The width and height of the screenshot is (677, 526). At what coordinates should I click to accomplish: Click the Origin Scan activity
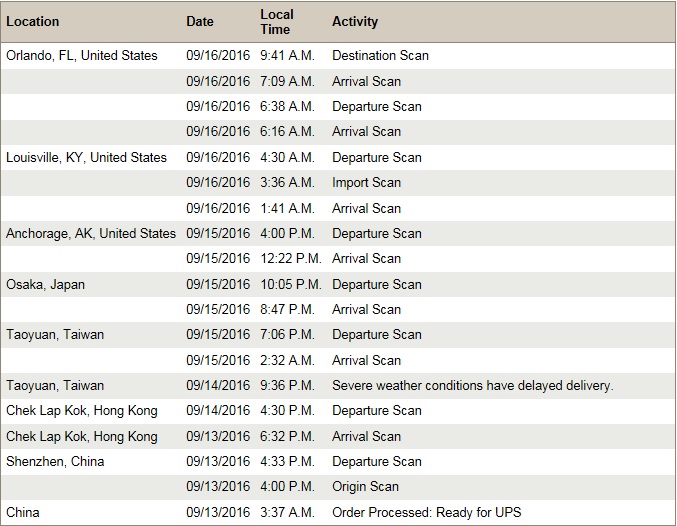(365, 487)
